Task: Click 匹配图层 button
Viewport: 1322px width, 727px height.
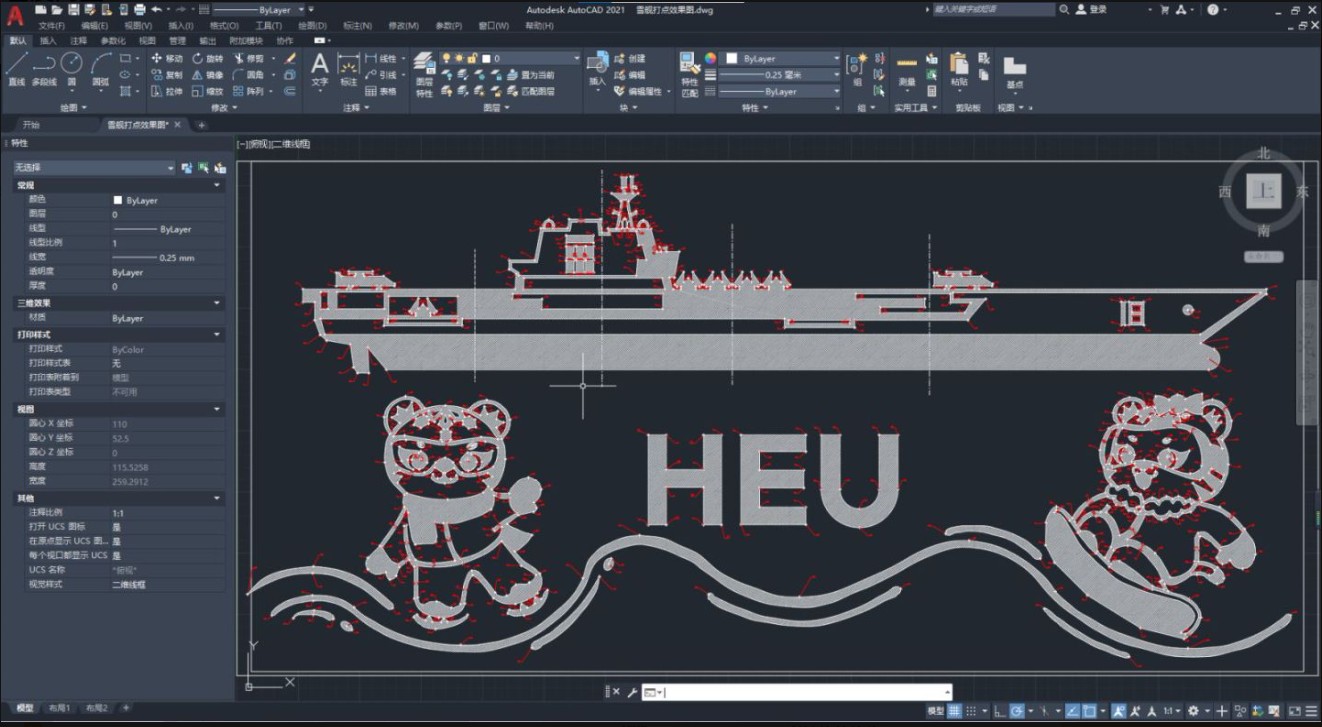Action: pos(530,91)
